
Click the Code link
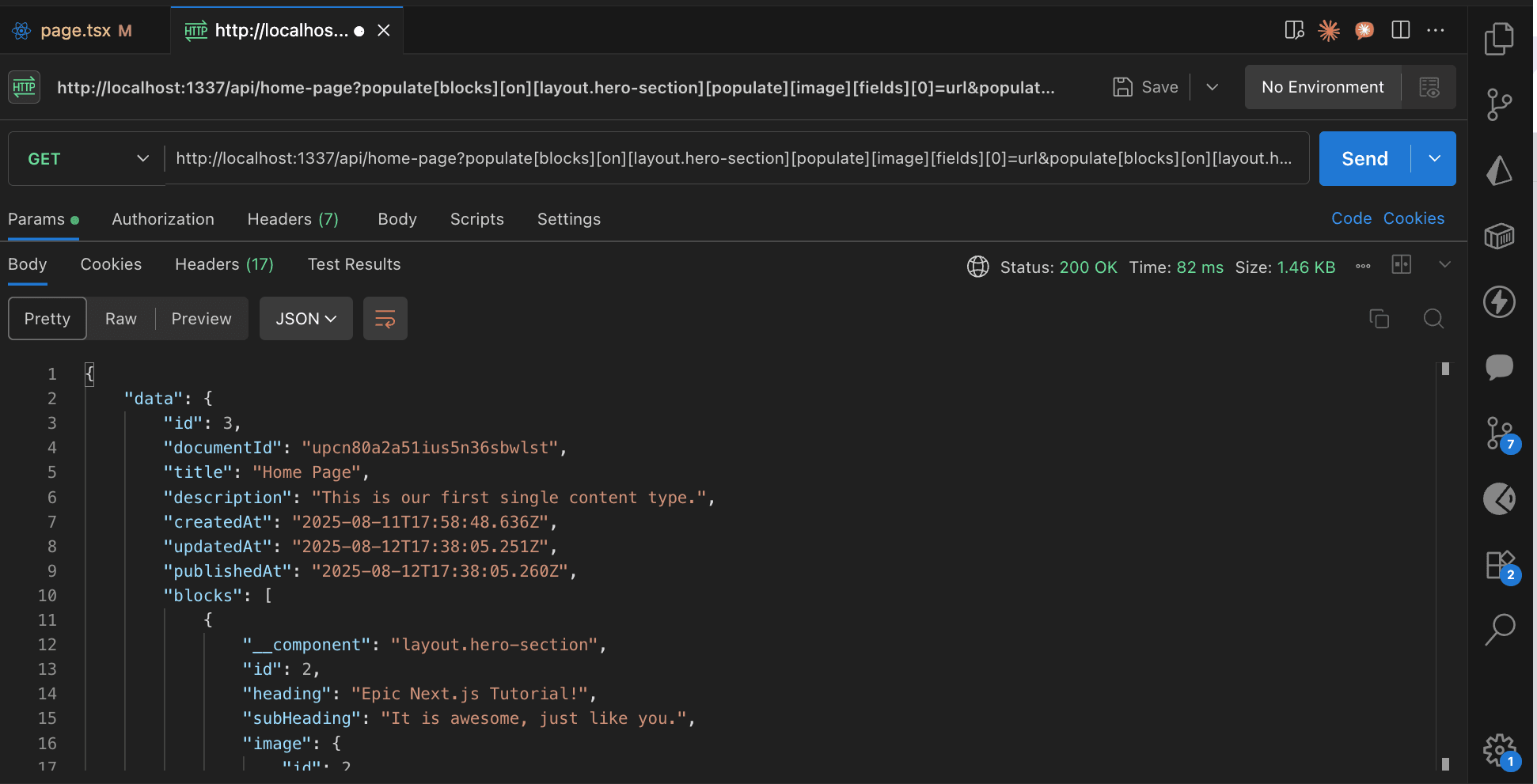point(1351,218)
